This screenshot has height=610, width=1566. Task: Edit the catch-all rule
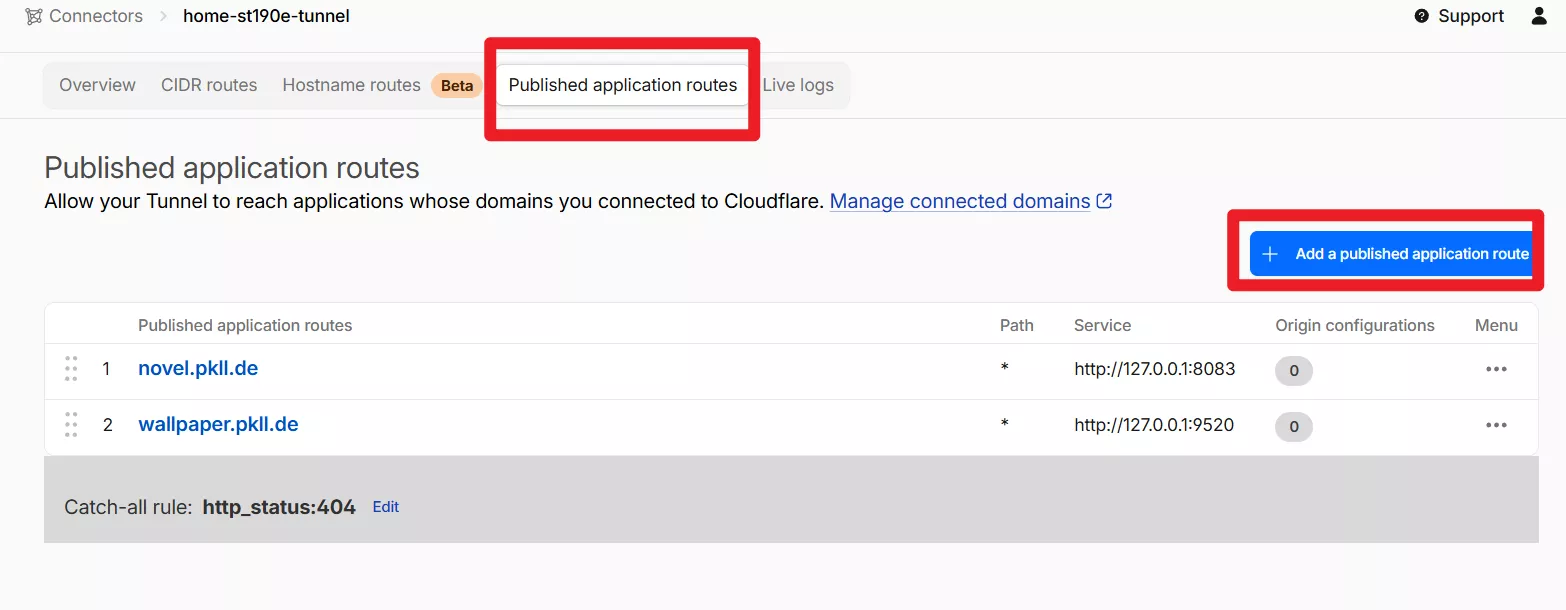point(386,507)
